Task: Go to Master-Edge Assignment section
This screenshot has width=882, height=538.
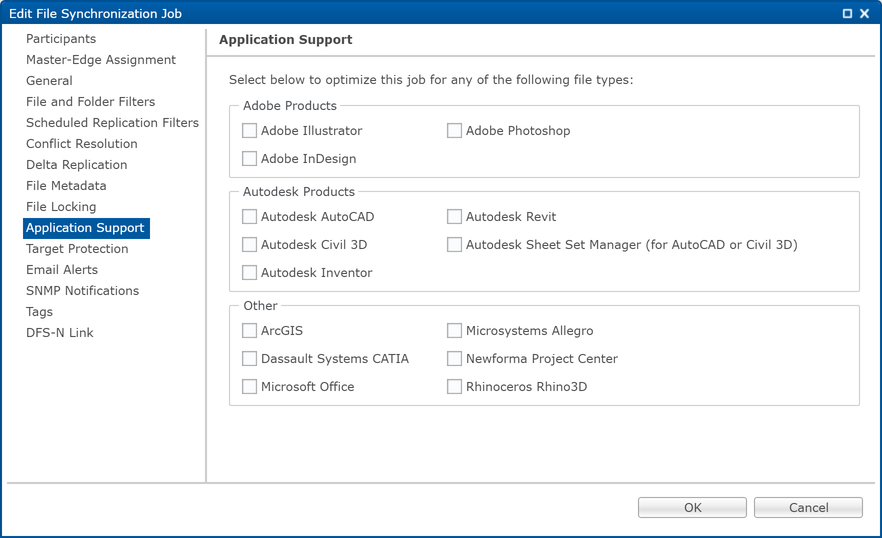Action: (101, 60)
